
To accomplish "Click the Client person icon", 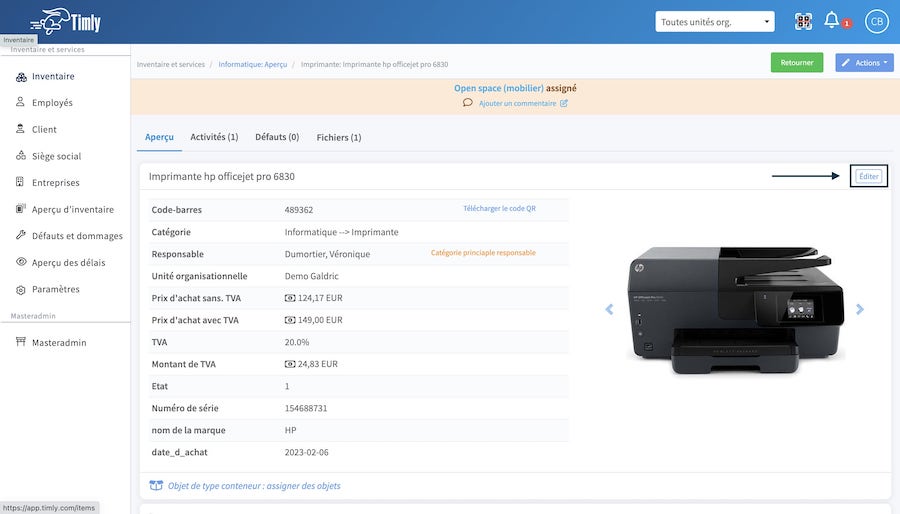I will (20, 129).
